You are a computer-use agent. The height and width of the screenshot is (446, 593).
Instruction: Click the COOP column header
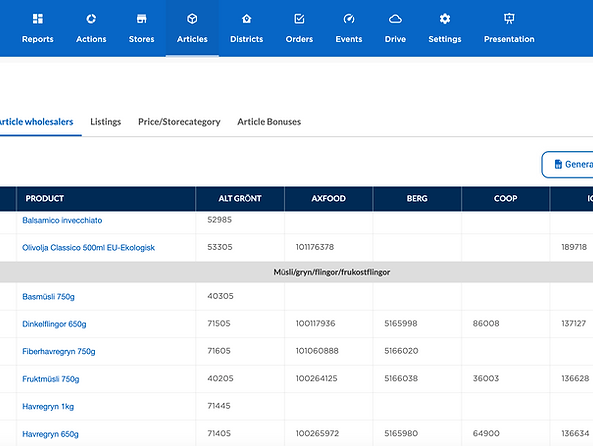(505, 199)
